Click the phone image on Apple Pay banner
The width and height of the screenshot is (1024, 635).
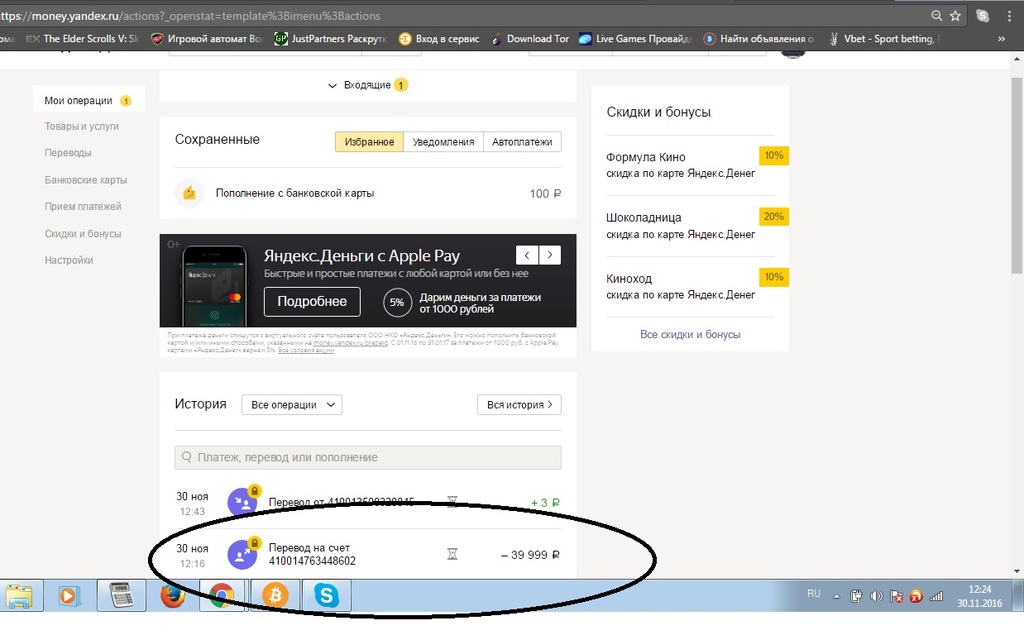214,286
